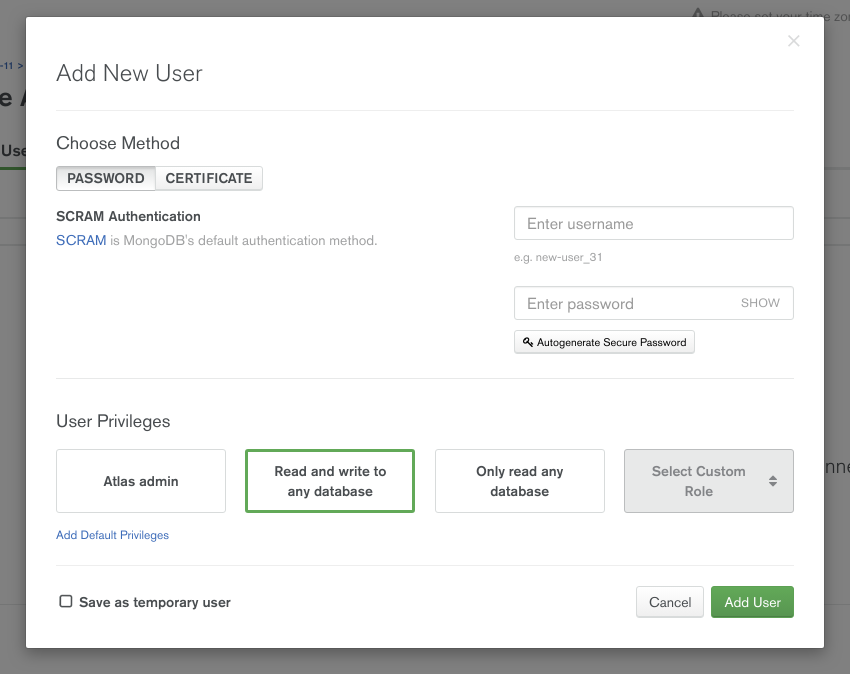850x674 pixels.
Task: Choose the Atlas admin privilege
Action: [x=141, y=481]
